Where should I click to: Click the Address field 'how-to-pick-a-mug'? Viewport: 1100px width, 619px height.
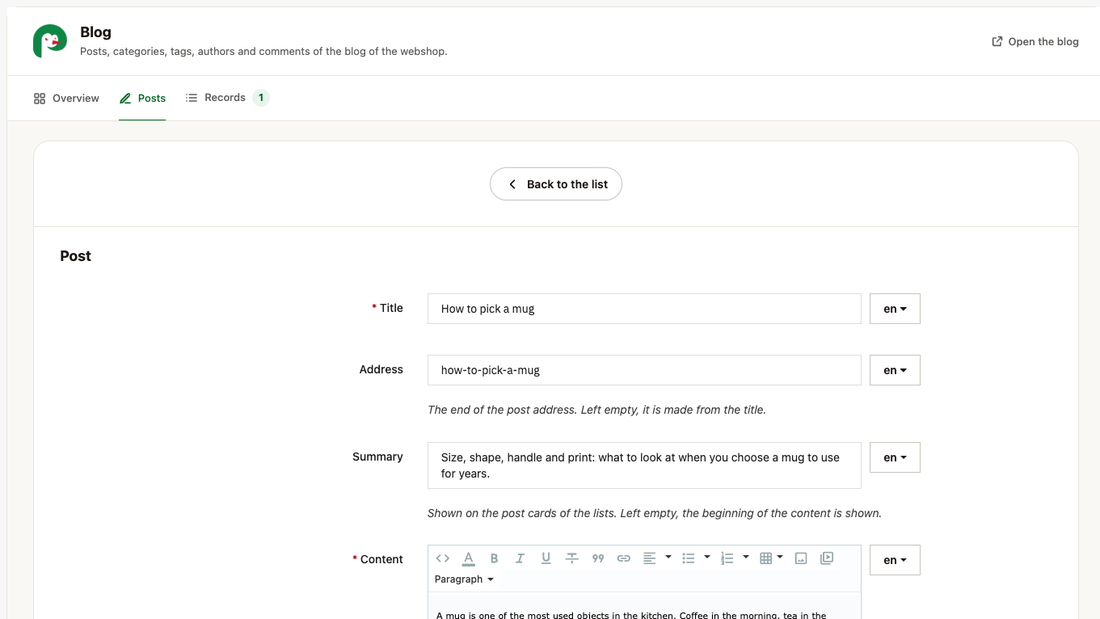click(x=644, y=370)
